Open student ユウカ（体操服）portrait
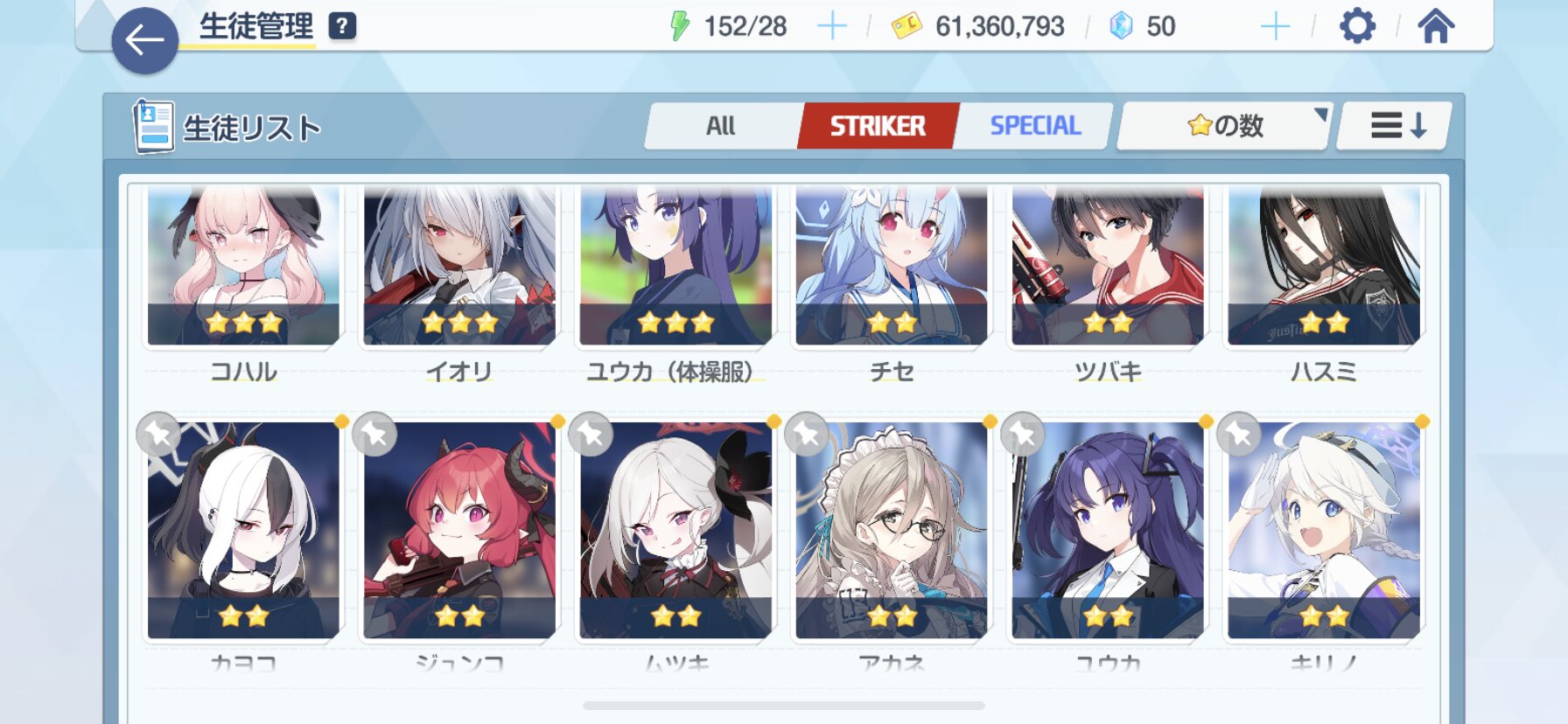Viewport: 1568px width, 724px height. [675, 265]
